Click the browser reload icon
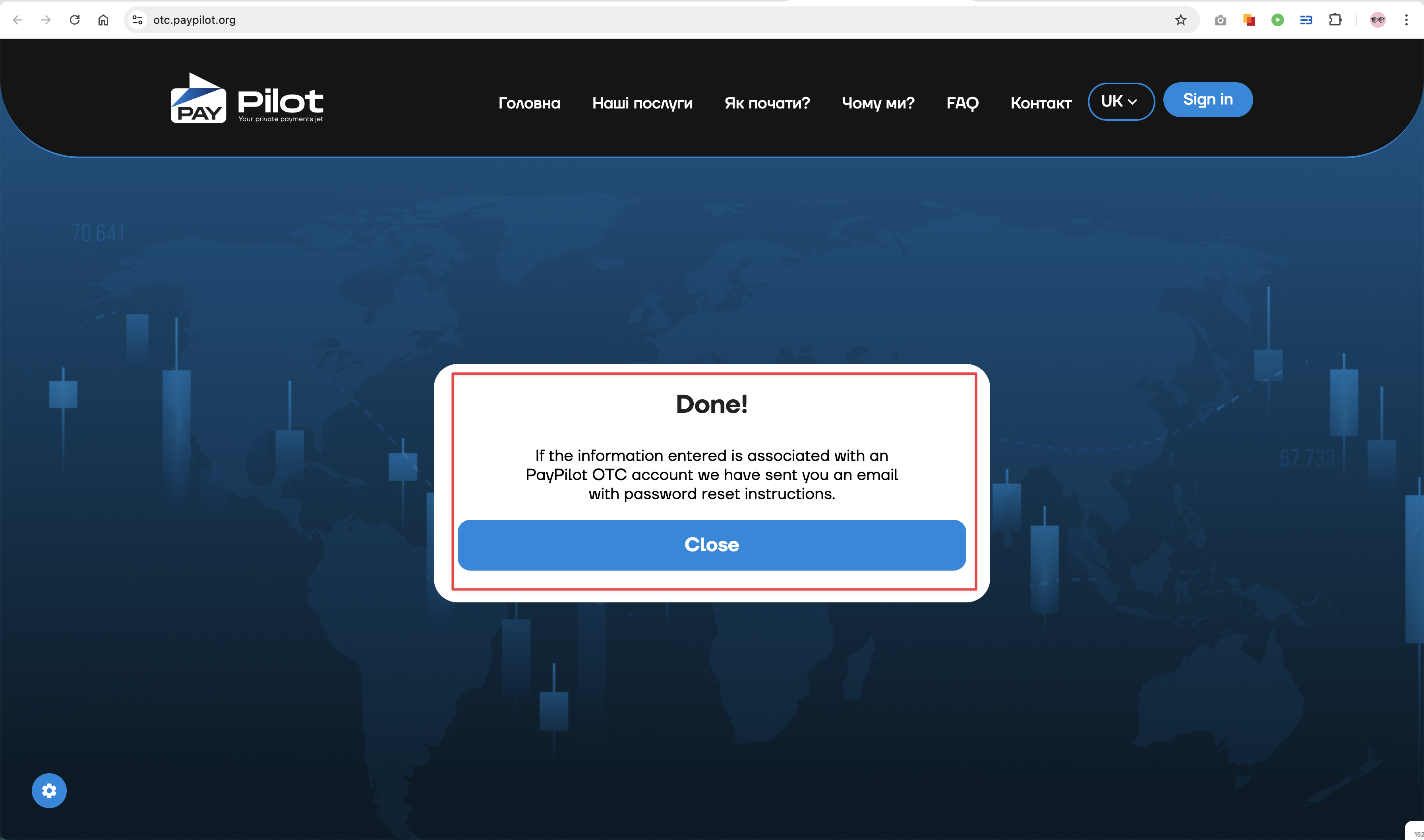 [75, 20]
